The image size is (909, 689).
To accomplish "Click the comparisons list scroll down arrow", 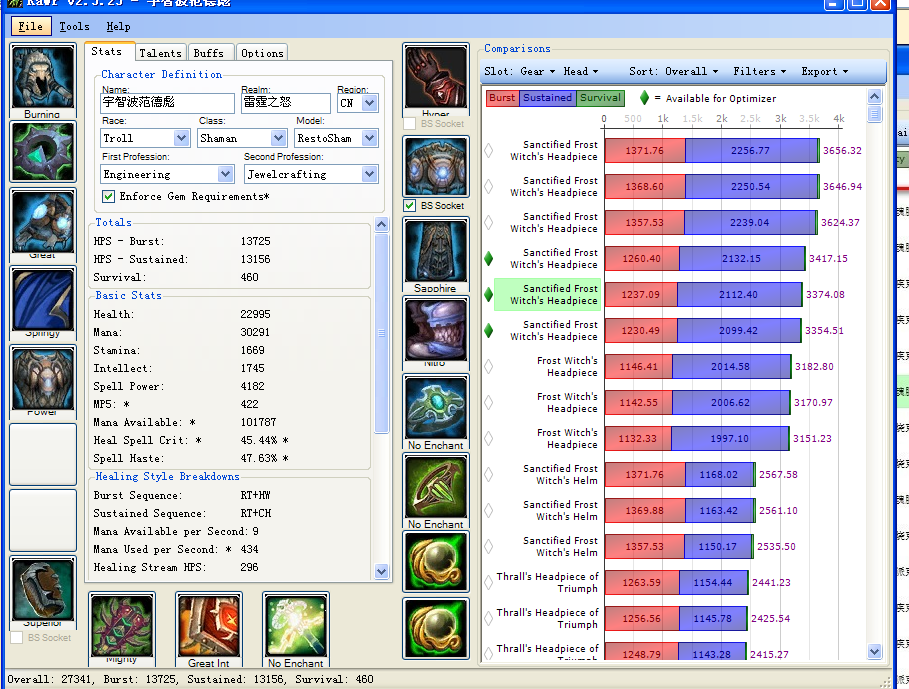I will [x=875, y=651].
